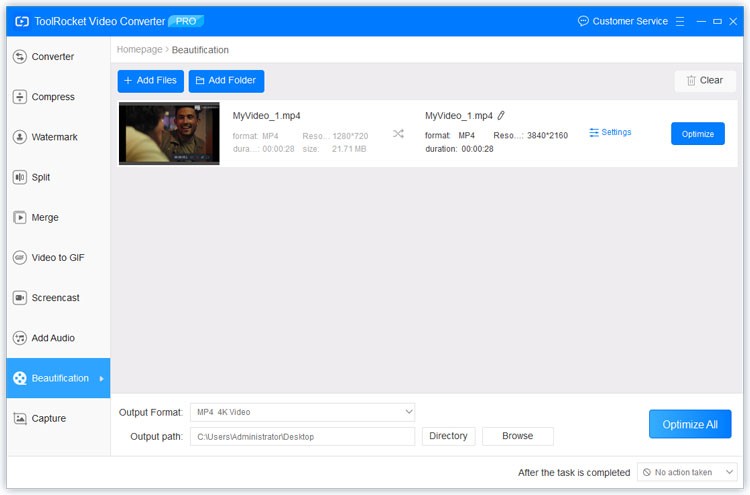This screenshot has height=495, width=750.
Task: Click output resolution value 3840*2160
Action: (x=548, y=136)
